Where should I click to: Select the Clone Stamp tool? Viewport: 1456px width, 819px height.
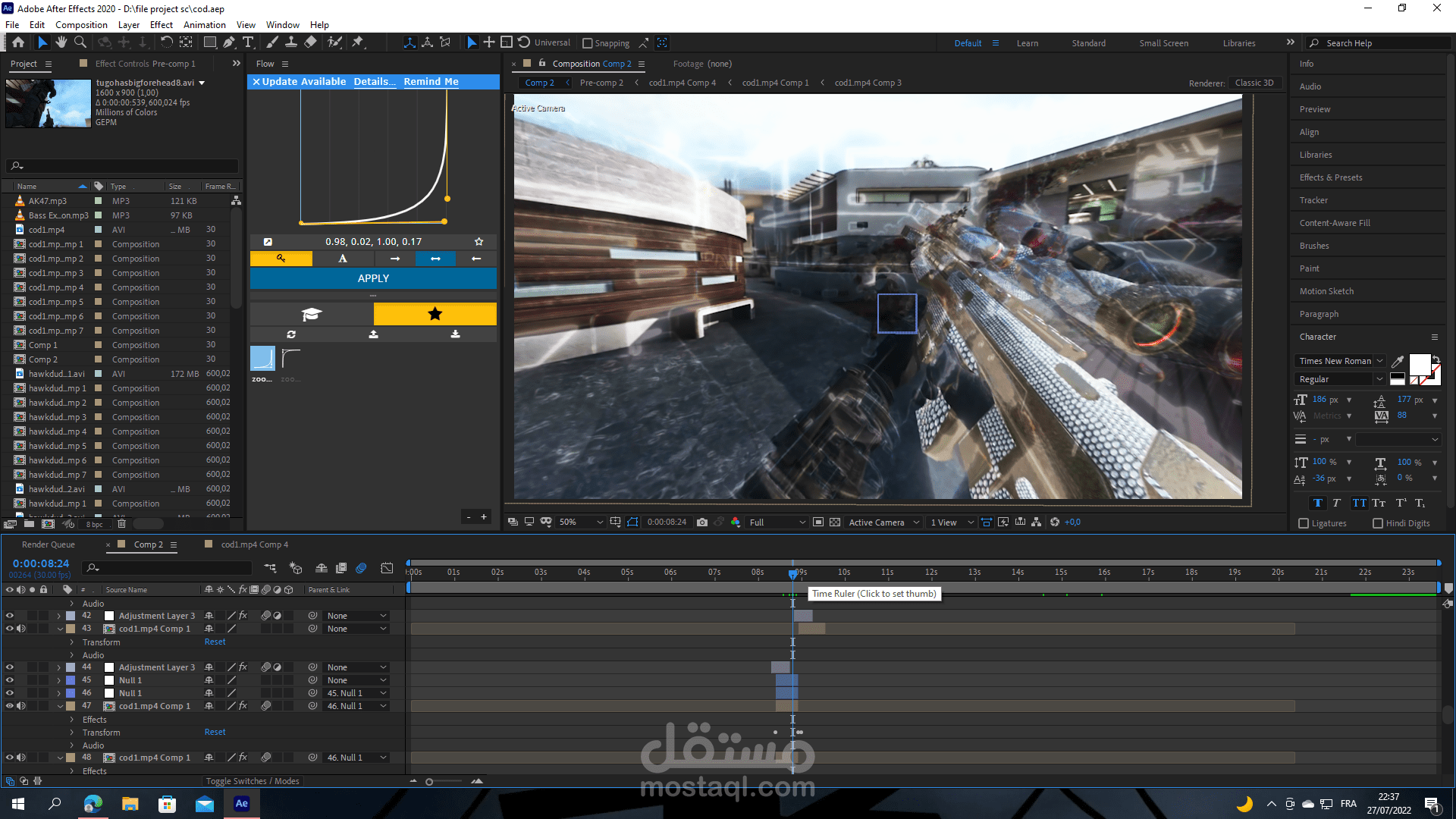(290, 42)
